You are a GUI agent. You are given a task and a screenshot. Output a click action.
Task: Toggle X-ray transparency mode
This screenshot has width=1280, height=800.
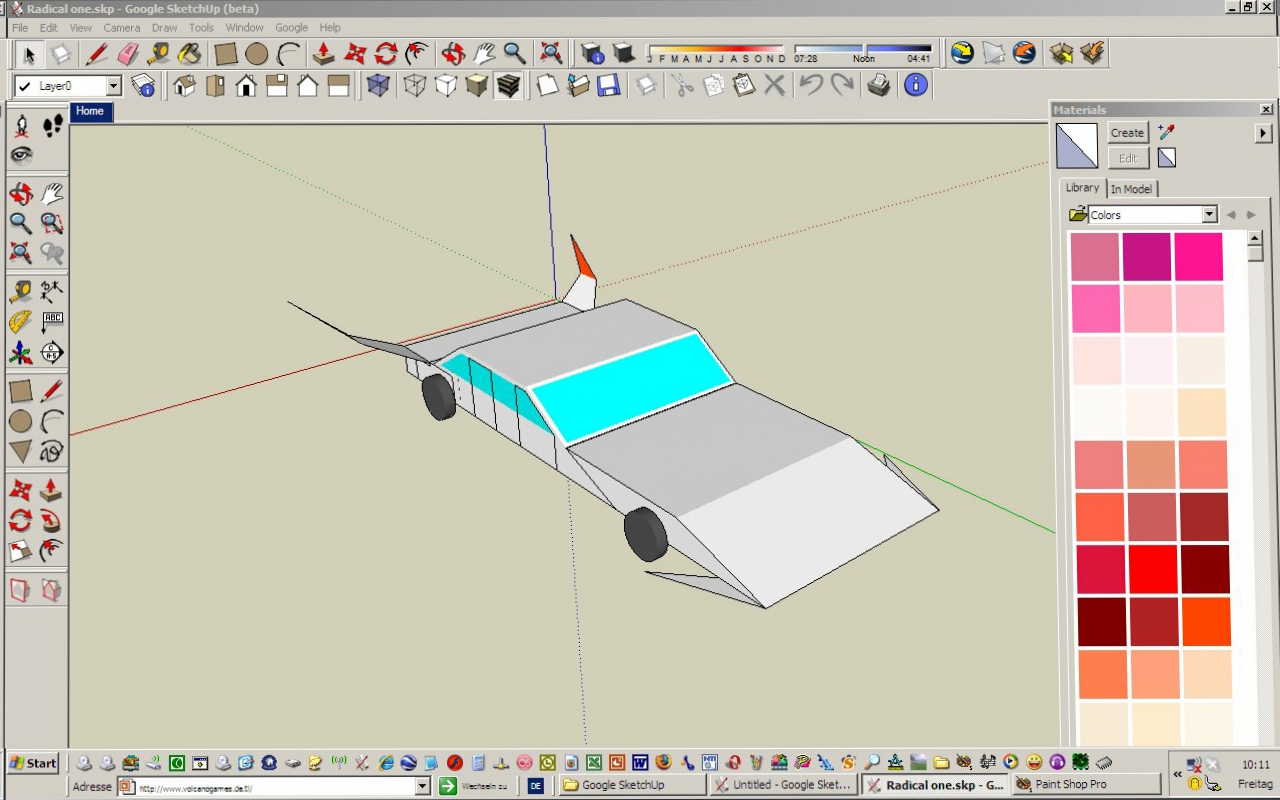click(x=378, y=86)
